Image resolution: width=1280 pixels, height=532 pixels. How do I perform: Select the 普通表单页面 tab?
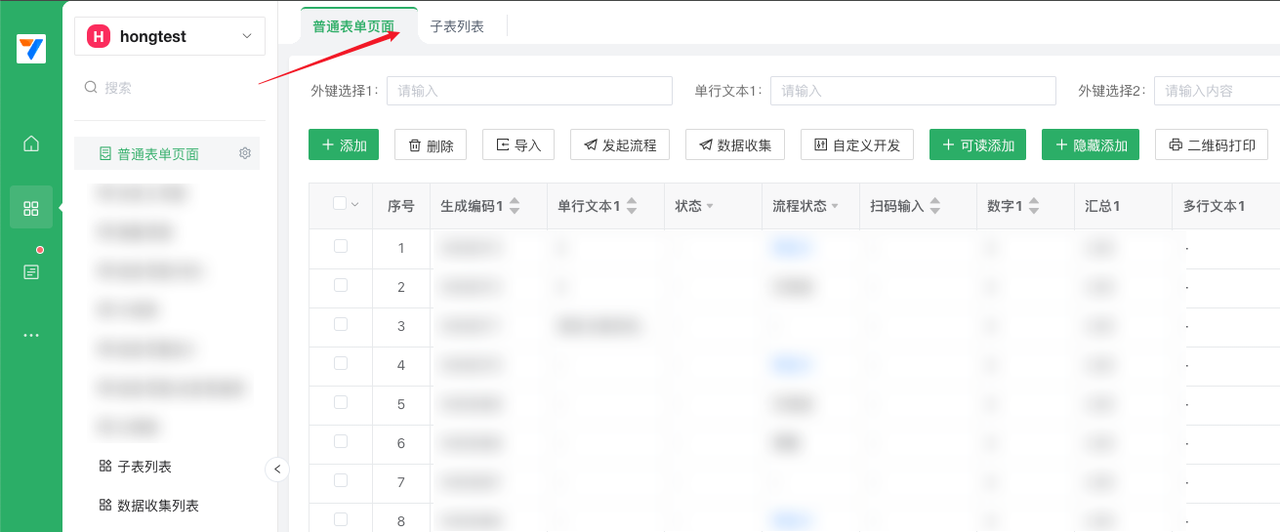coord(353,27)
